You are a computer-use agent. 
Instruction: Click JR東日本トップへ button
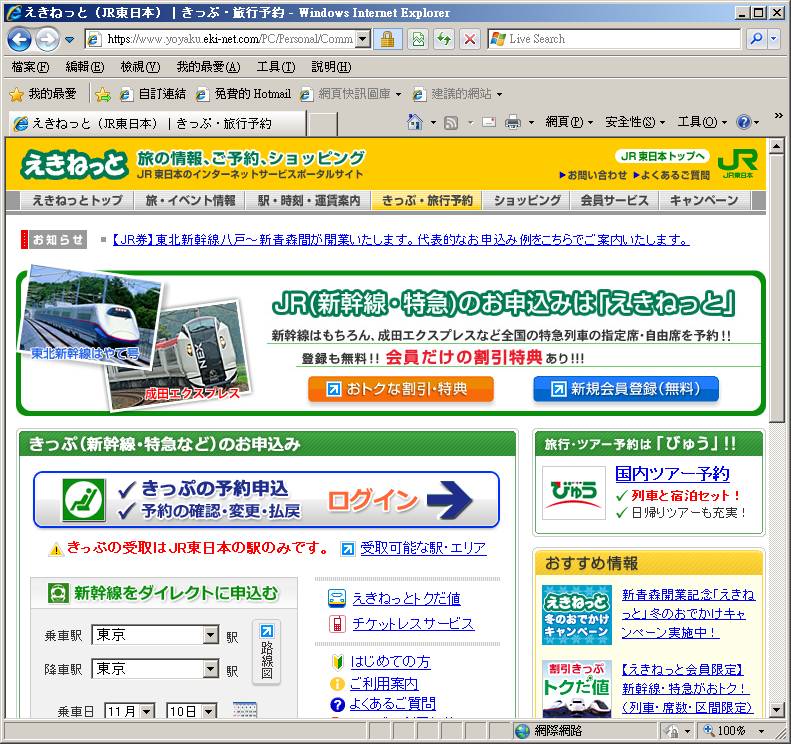pos(662,156)
